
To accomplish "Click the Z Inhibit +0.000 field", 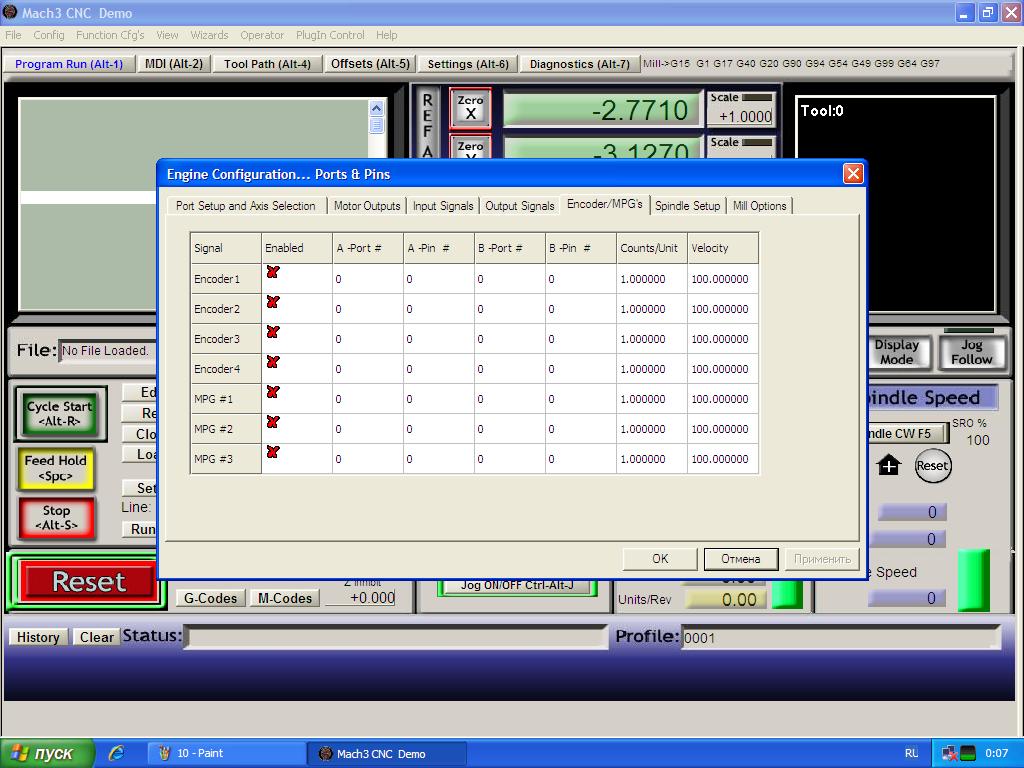I will click(360, 598).
